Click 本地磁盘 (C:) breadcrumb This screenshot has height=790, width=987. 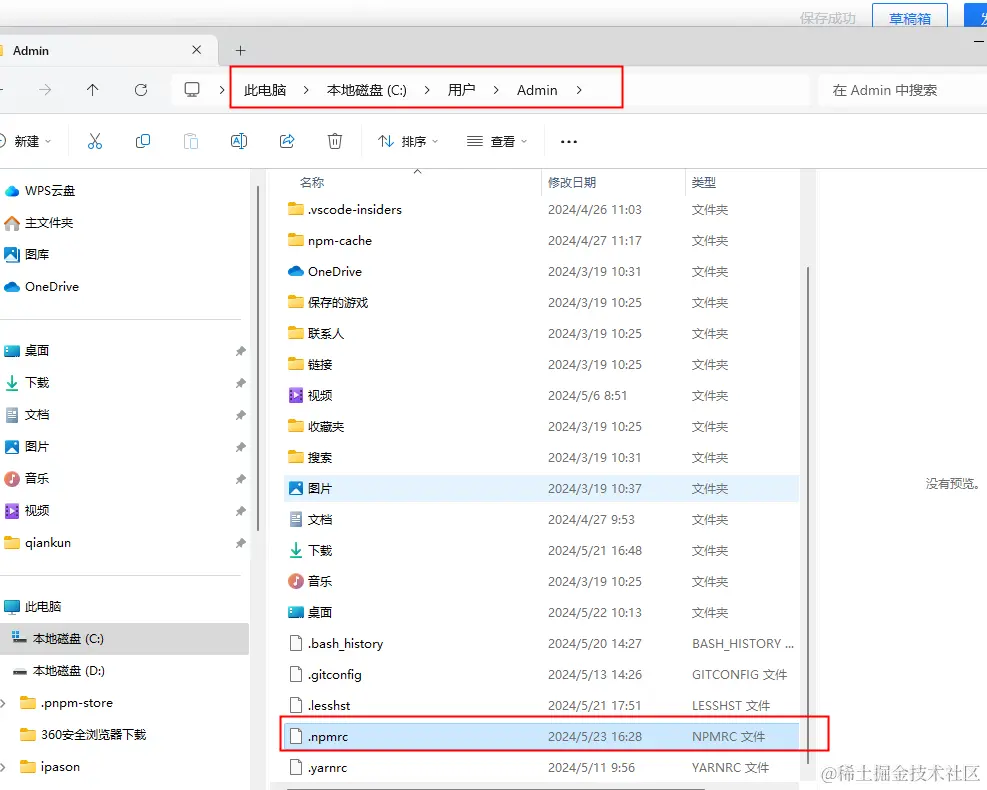[x=366, y=90]
